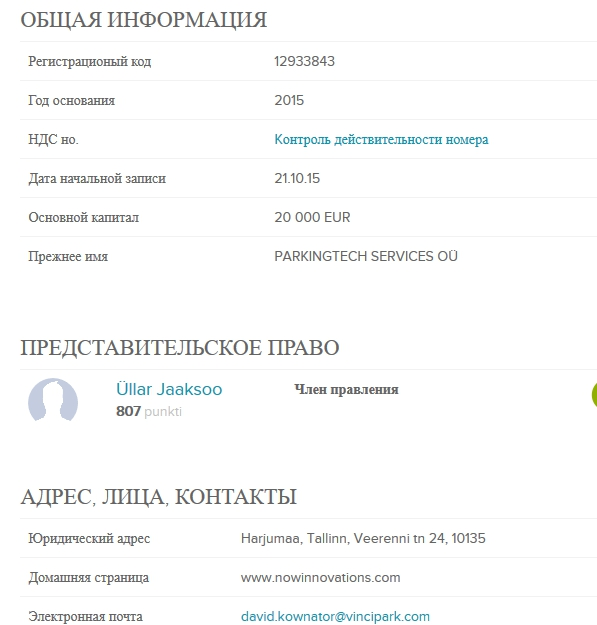Click the share capital value 20 000 EUR

click(x=312, y=217)
